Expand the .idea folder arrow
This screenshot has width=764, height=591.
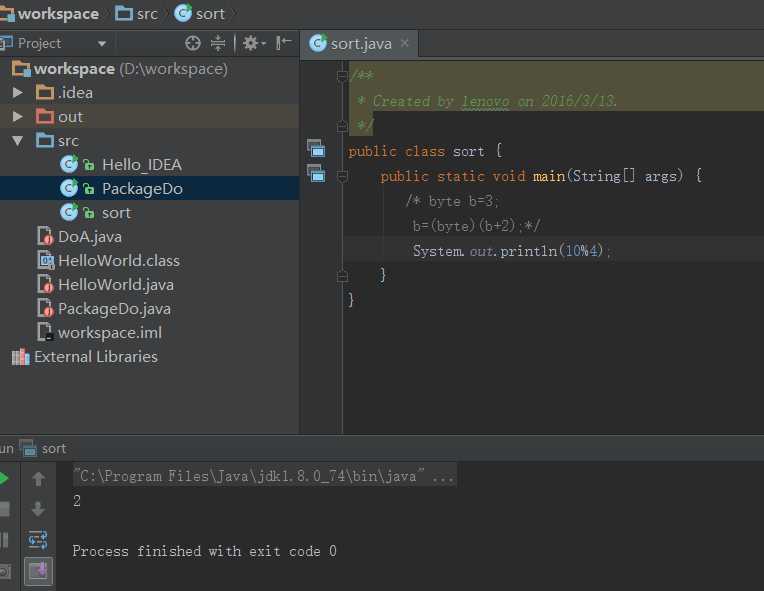click(x=18, y=92)
